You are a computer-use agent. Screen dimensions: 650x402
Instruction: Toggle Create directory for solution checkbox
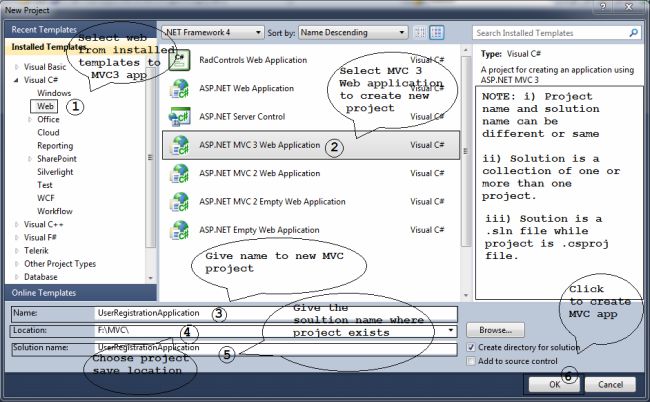point(471,347)
